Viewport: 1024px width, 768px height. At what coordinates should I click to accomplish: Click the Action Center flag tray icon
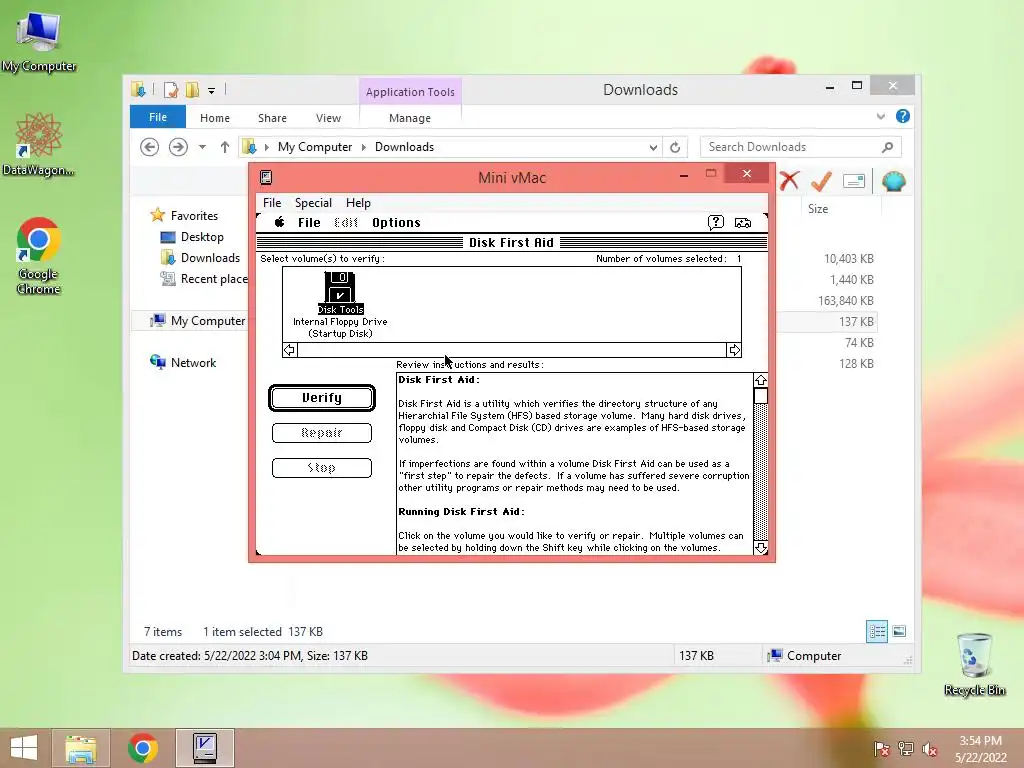point(882,749)
